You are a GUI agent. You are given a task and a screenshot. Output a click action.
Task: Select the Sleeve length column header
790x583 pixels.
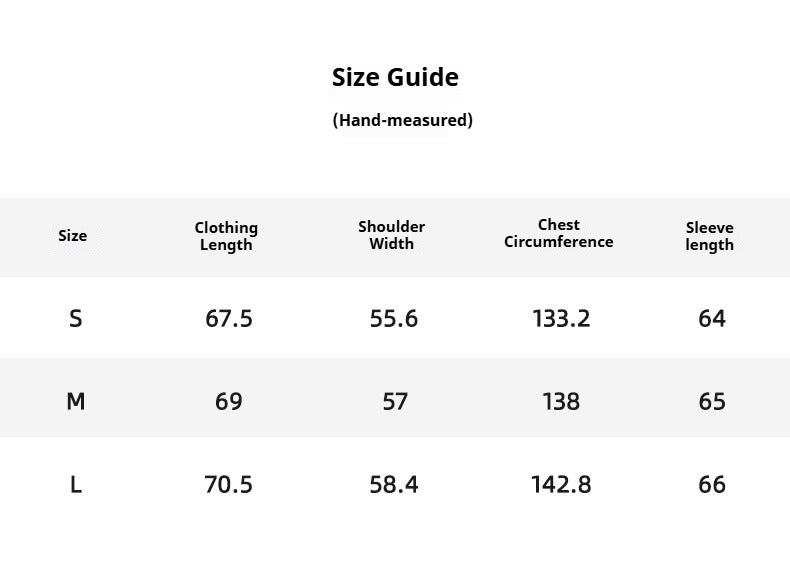pyautogui.click(x=709, y=236)
